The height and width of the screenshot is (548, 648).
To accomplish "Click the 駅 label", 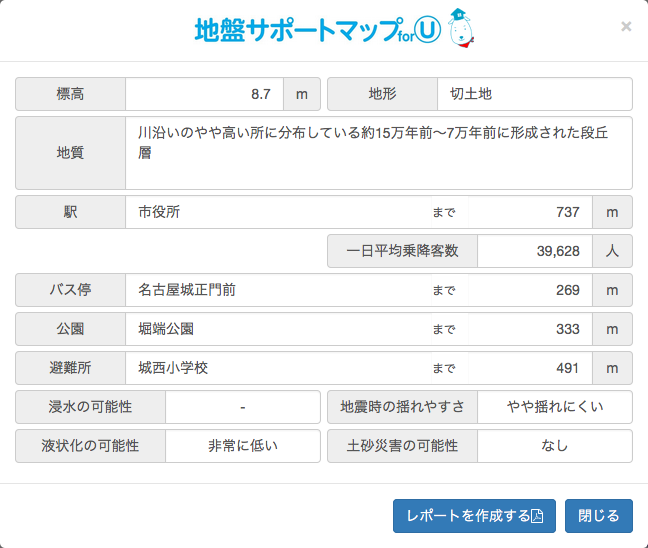I will 70,212.
